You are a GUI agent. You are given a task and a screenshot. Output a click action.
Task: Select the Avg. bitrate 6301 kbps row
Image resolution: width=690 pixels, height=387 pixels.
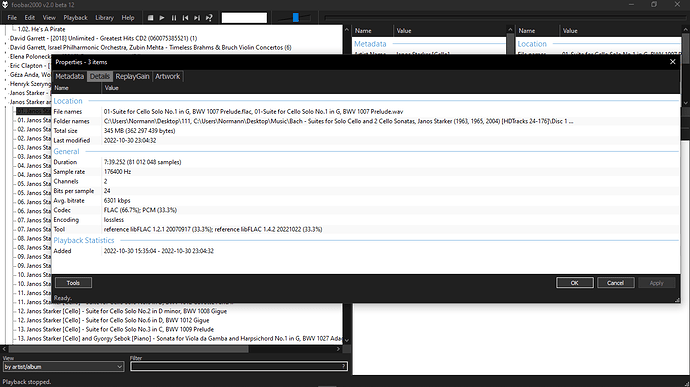pyautogui.click(x=366, y=201)
